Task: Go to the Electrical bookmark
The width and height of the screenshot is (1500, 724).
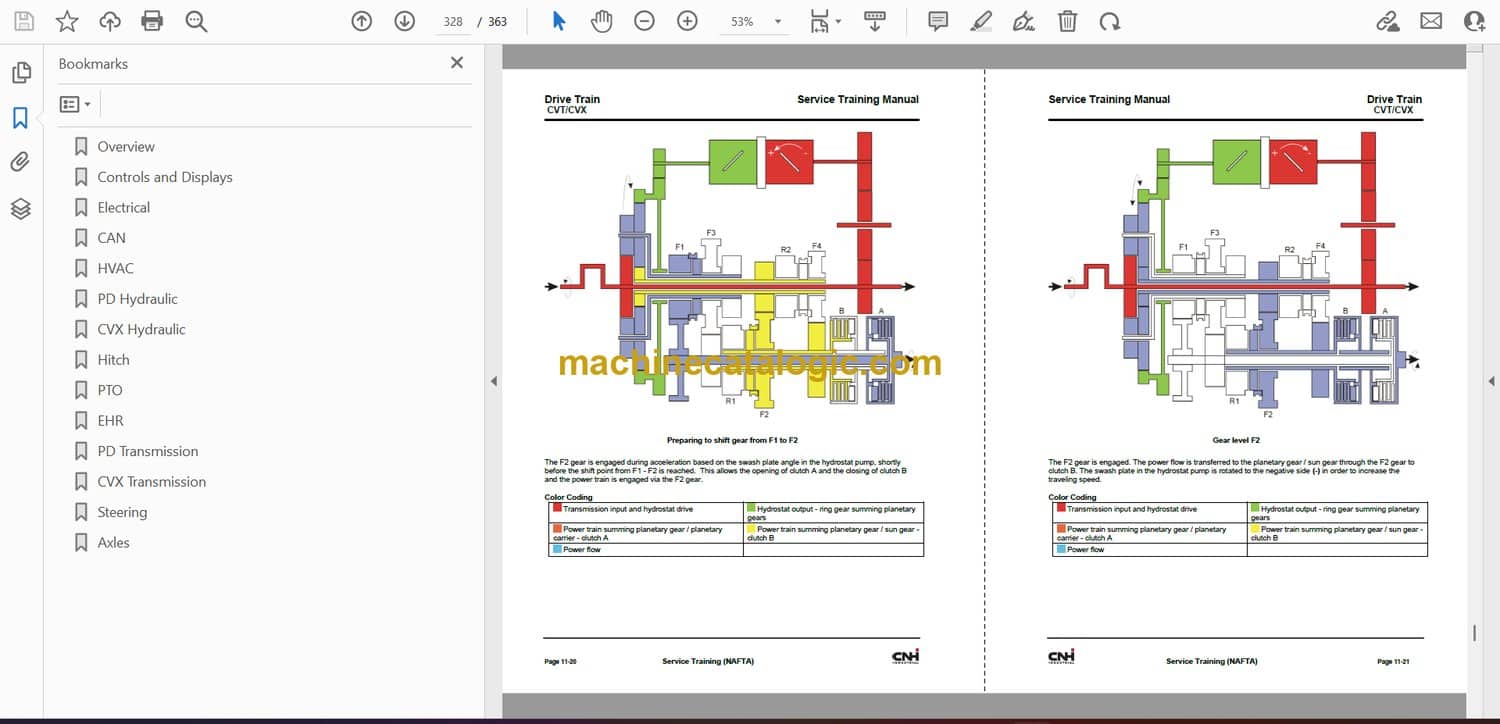Action: click(123, 207)
